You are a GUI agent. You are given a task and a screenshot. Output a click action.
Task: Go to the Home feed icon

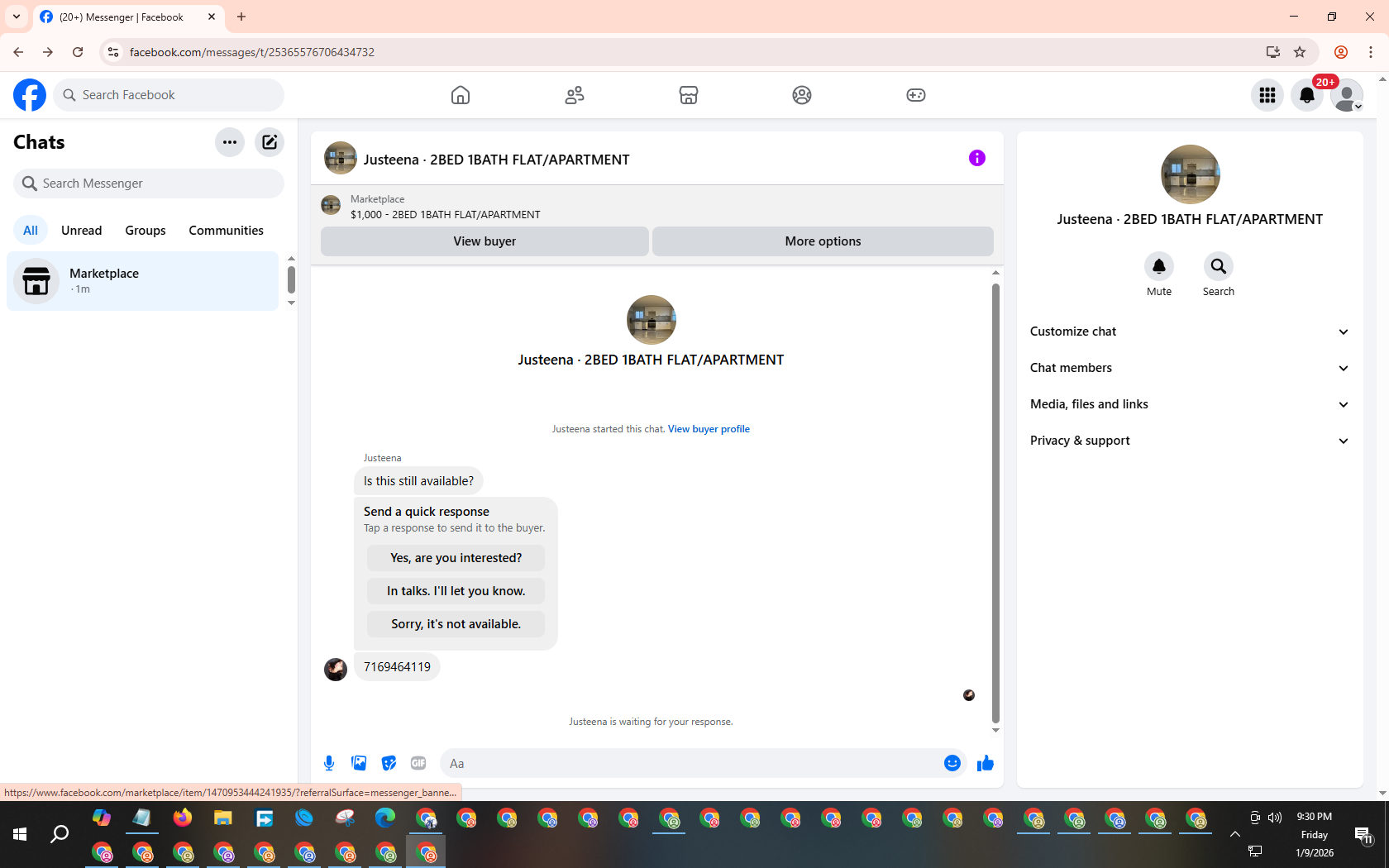tap(461, 95)
